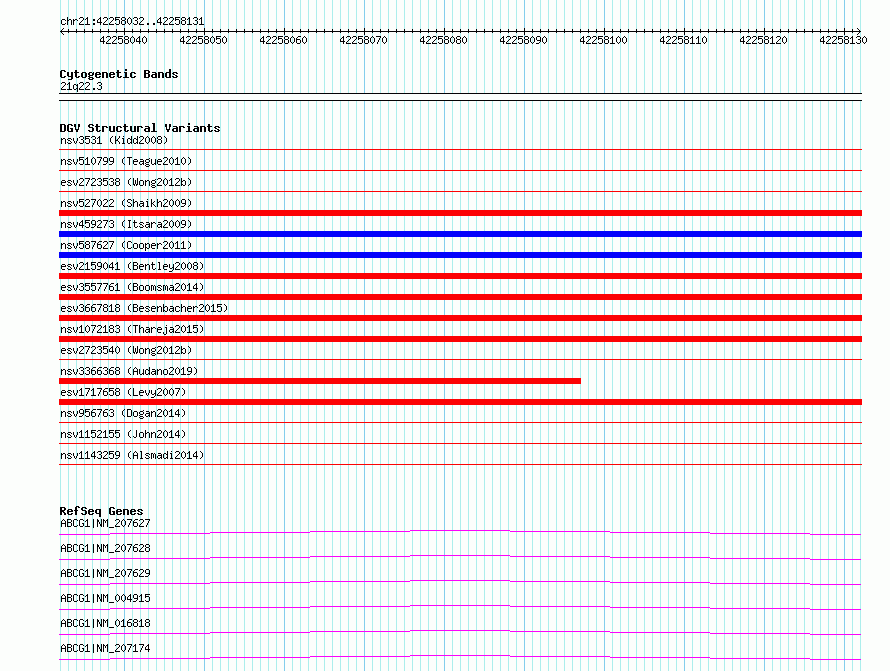Click the blue bar under nsv587627

[x=460, y=255]
